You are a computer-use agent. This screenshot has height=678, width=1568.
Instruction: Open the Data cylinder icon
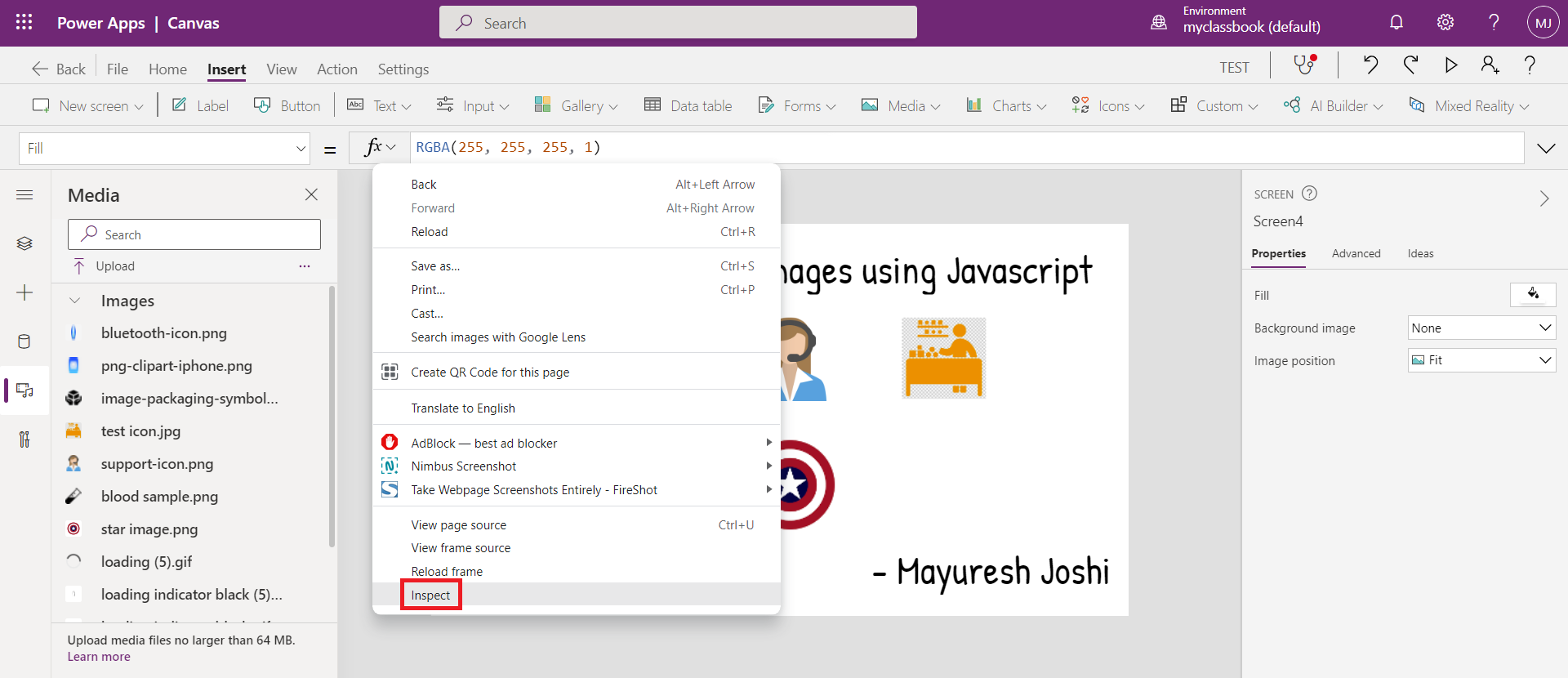click(24, 341)
